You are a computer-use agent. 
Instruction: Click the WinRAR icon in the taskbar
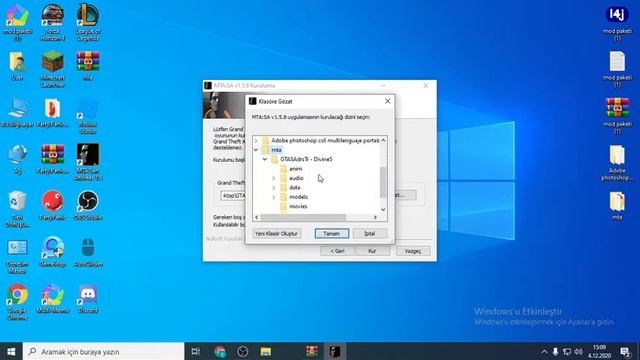pos(312,351)
